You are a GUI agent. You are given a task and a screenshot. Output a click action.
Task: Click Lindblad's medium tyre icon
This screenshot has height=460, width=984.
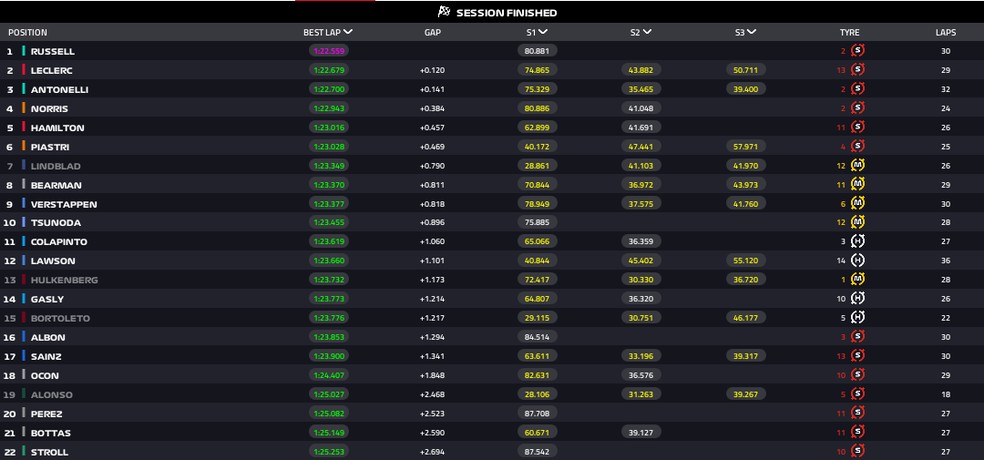857,166
